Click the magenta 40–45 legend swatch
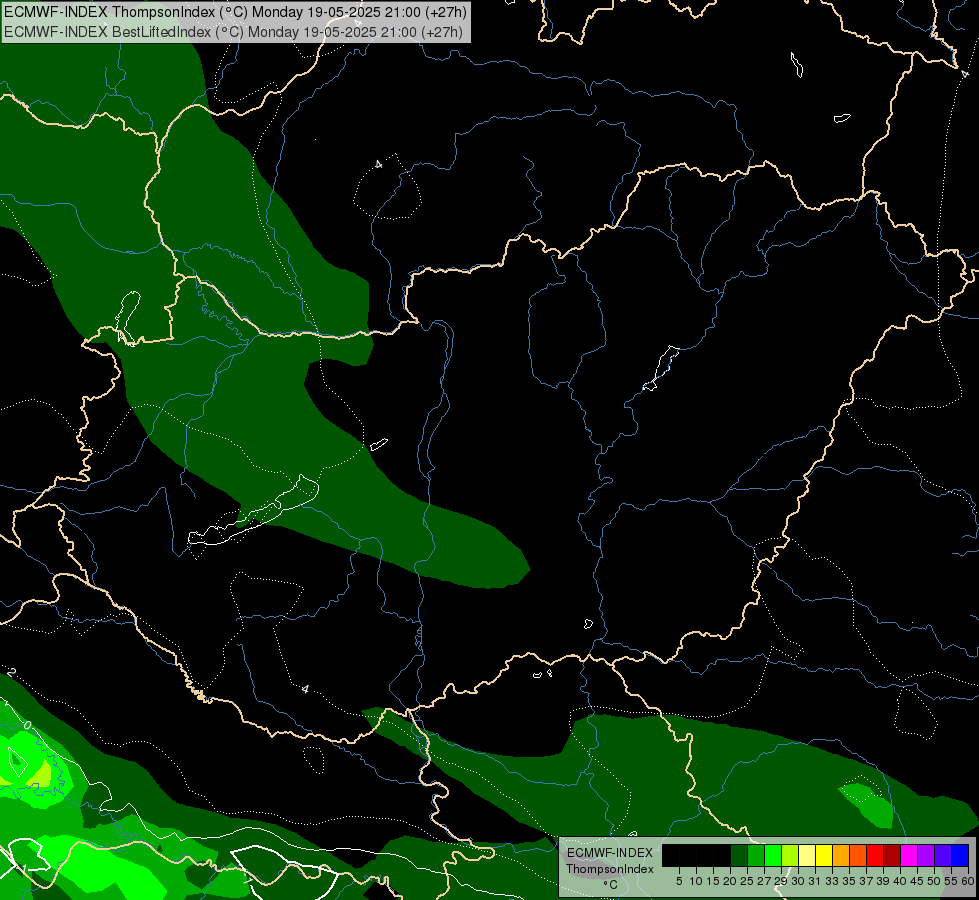 [909, 855]
